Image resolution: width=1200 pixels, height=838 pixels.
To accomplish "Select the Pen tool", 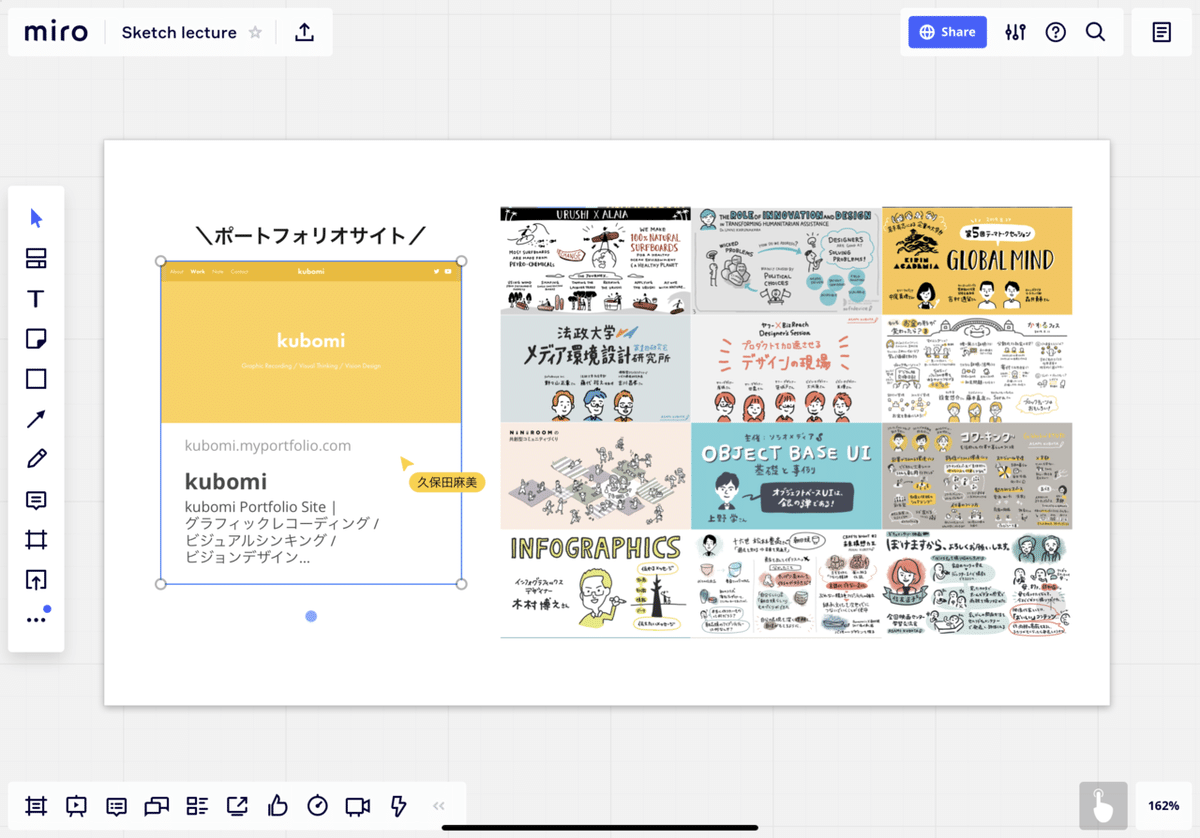I will tap(35, 458).
